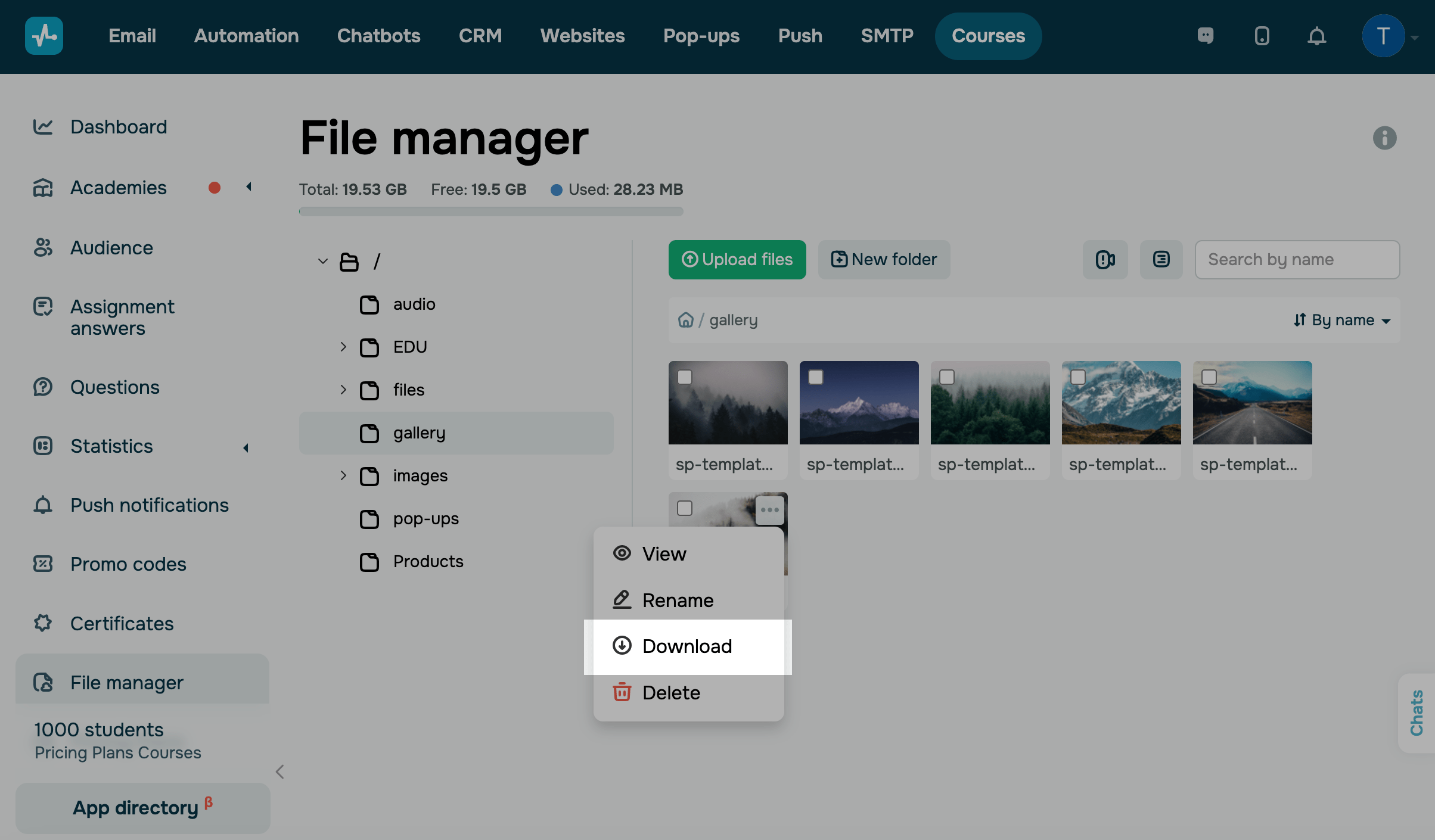Open the notifications bell icon
This screenshot has width=1435, height=840.
point(1316,36)
